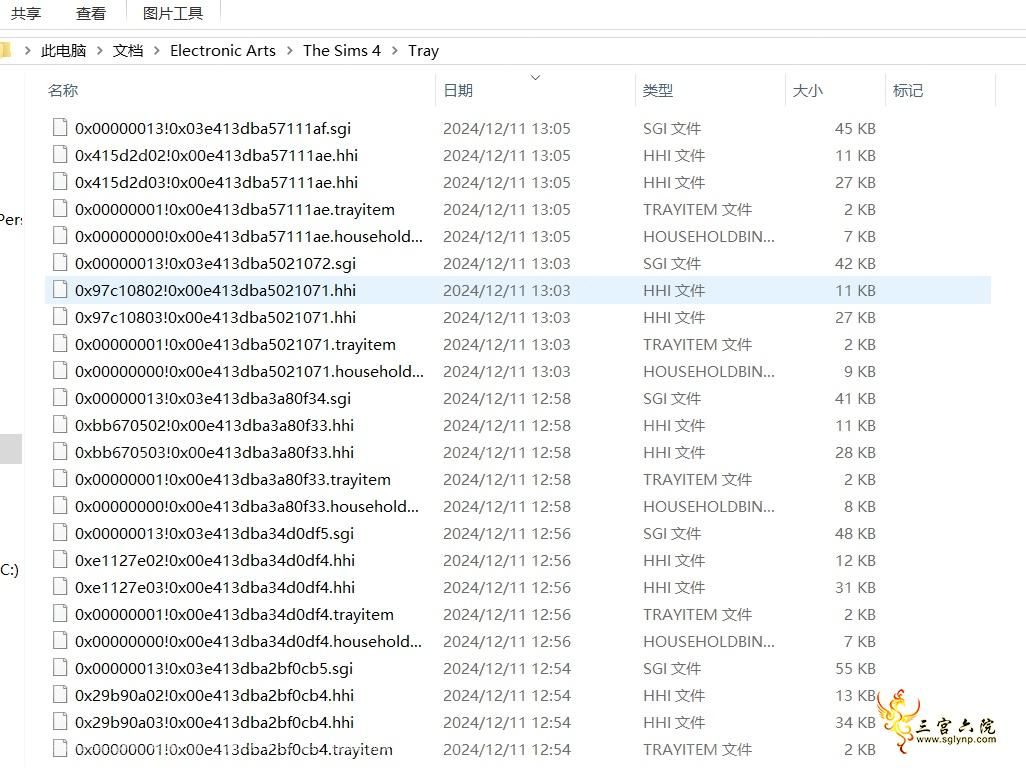
Task: Click file icon of 0x00000001!0x00e413dba57111ae.trayitem
Action: coord(60,209)
